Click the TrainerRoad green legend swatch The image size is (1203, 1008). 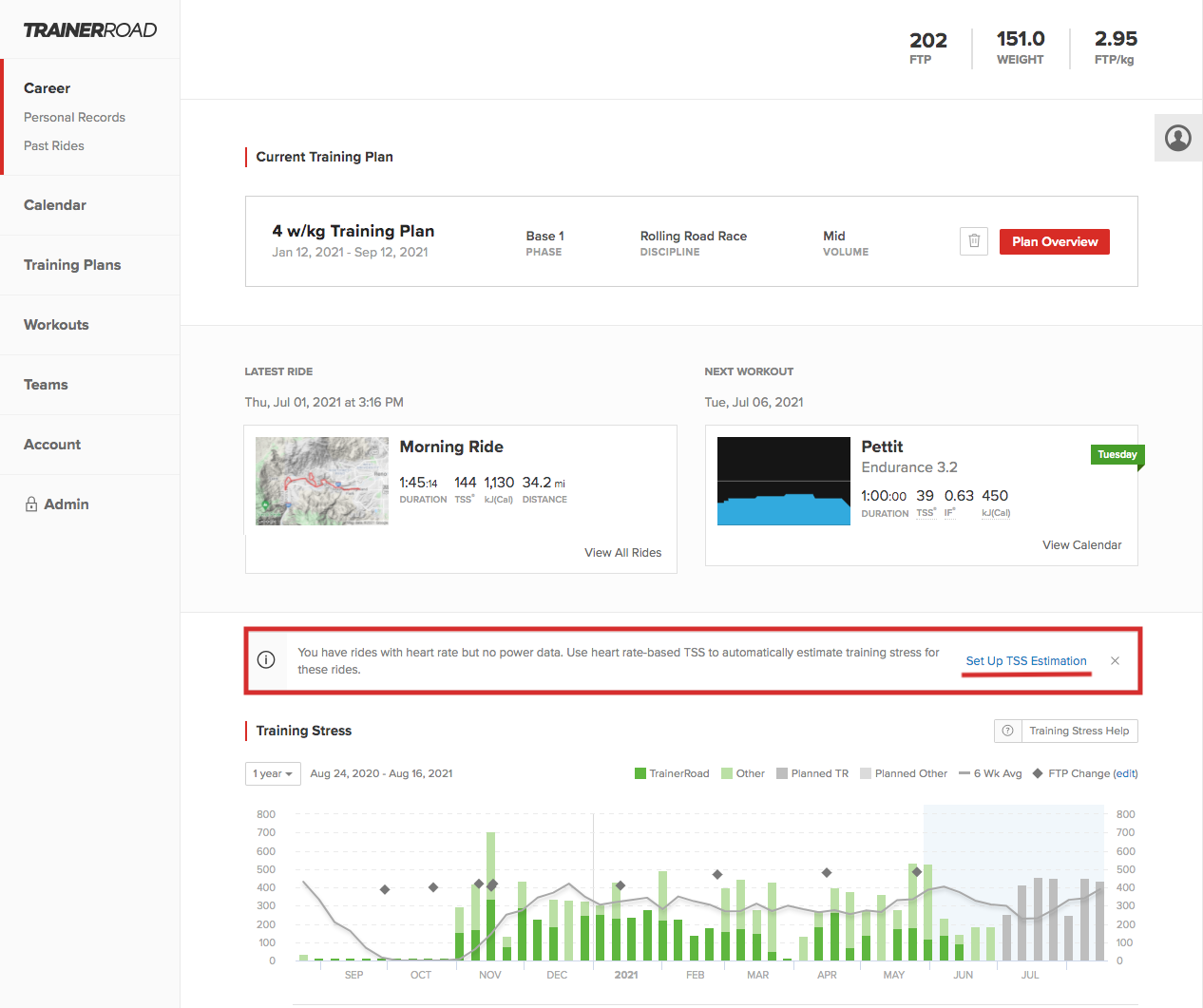640,773
